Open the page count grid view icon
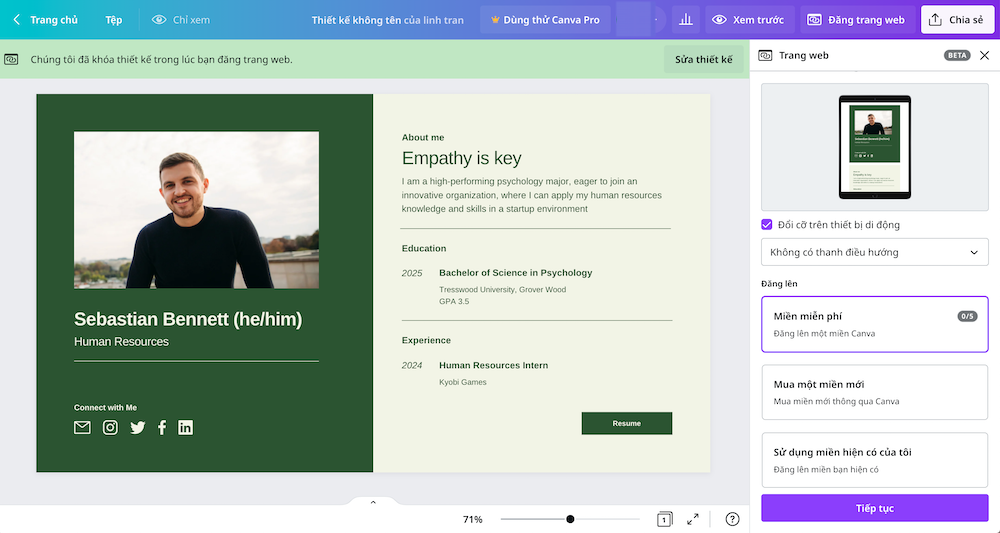1000x533 pixels. click(664, 519)
